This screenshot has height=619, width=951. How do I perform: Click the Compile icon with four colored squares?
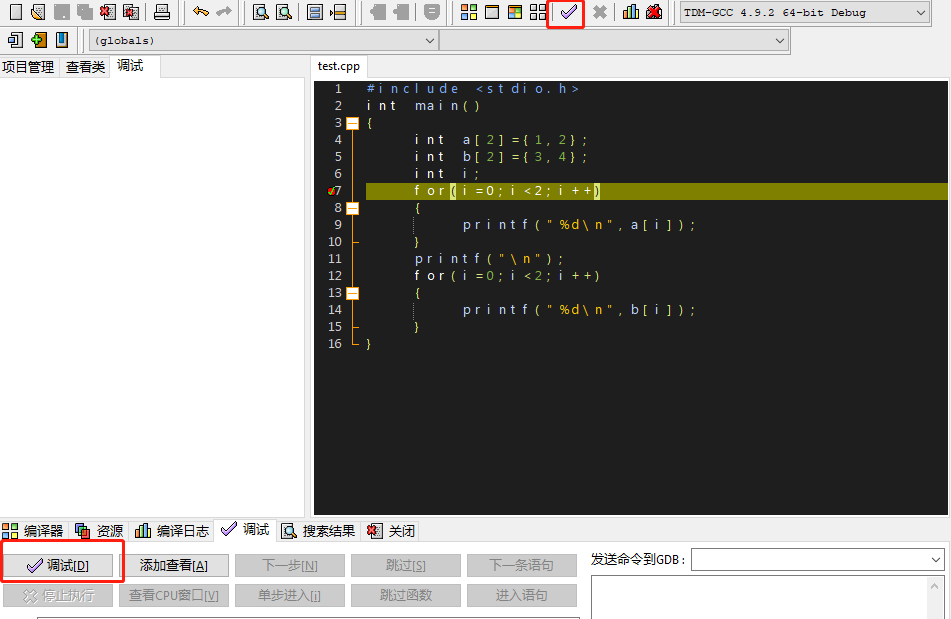(468, 13)
